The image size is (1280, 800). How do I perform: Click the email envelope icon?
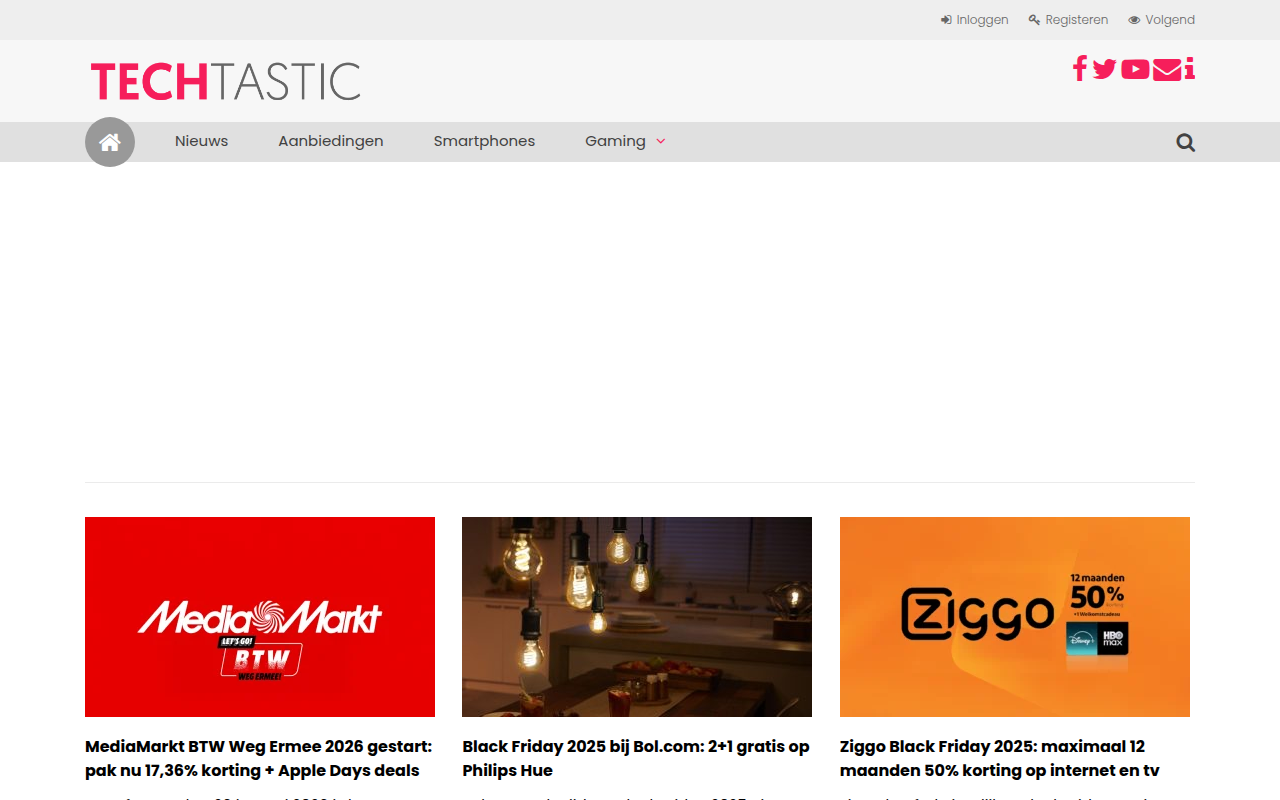(x=1167, y=69)
